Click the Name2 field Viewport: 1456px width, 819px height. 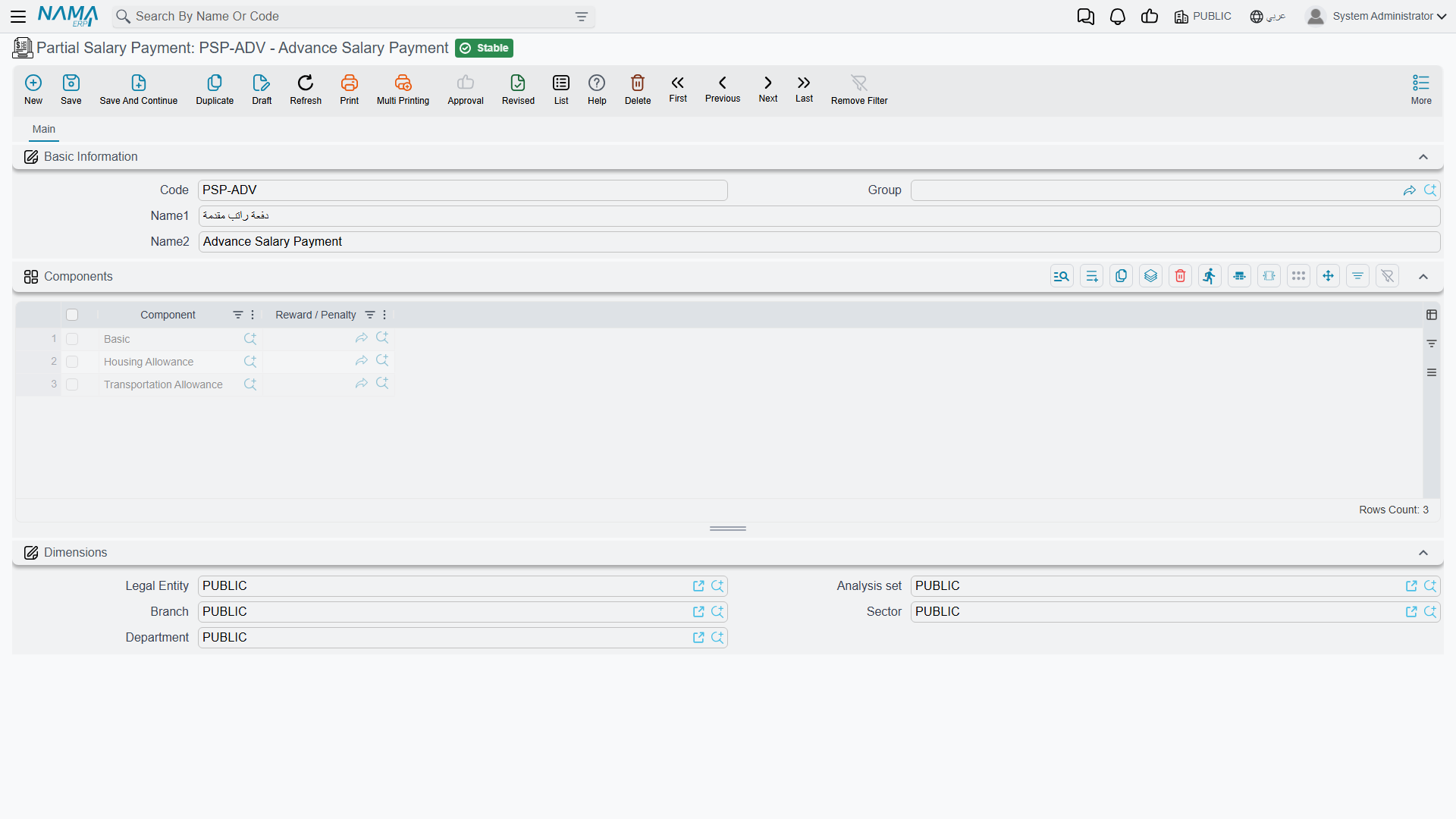[x=819, y=242]
